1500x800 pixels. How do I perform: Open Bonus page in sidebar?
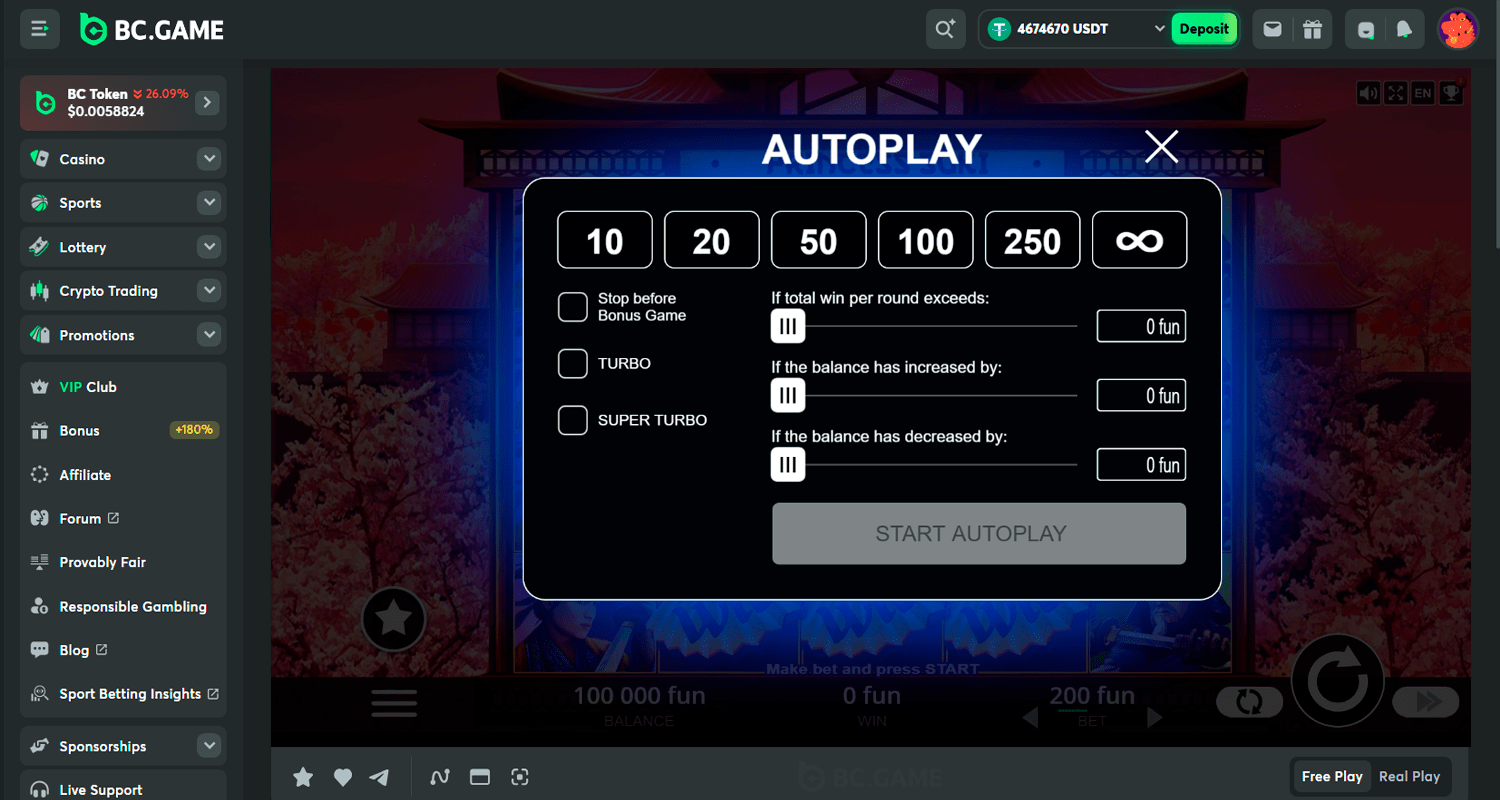click(123, 431)
